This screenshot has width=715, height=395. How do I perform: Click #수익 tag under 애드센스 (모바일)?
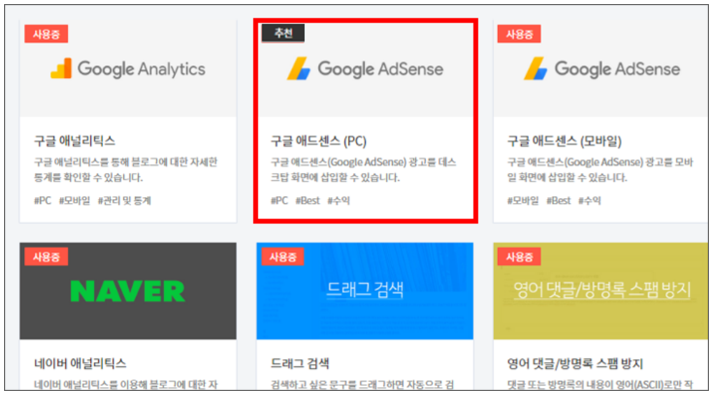tap(590, 201)
